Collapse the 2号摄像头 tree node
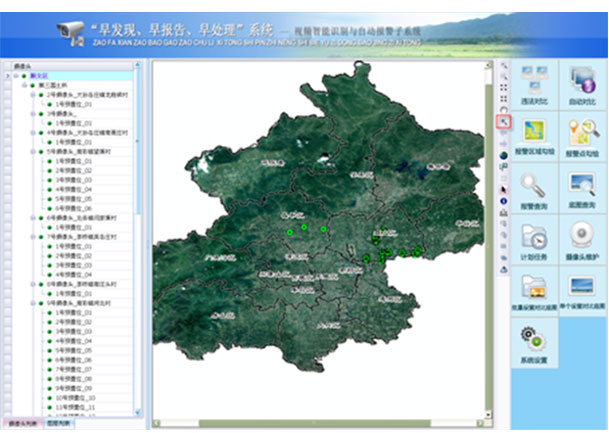Image resolution: width=609 pixels, height=433 pixels. (32, 95)
